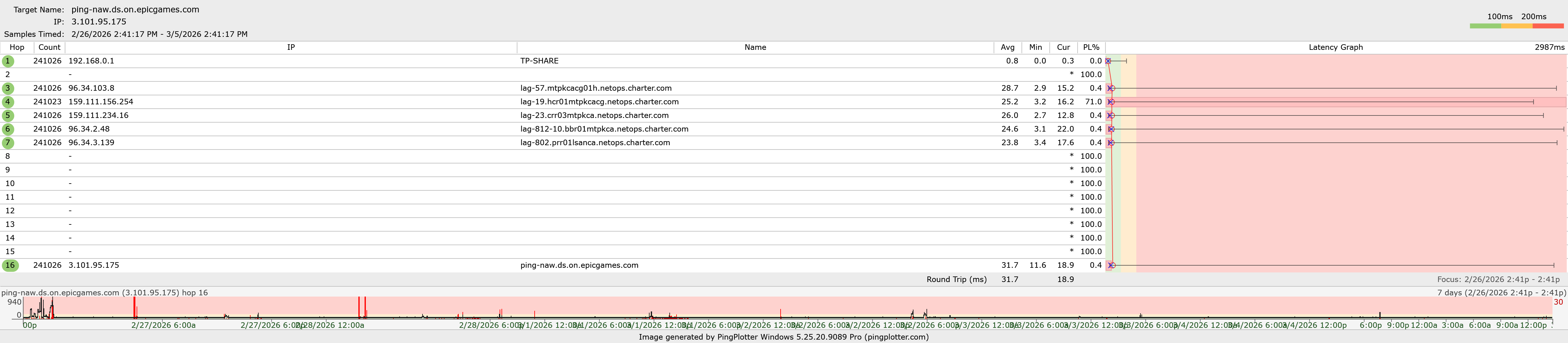
Task: Click the Count column header
Action: point(49,47)
